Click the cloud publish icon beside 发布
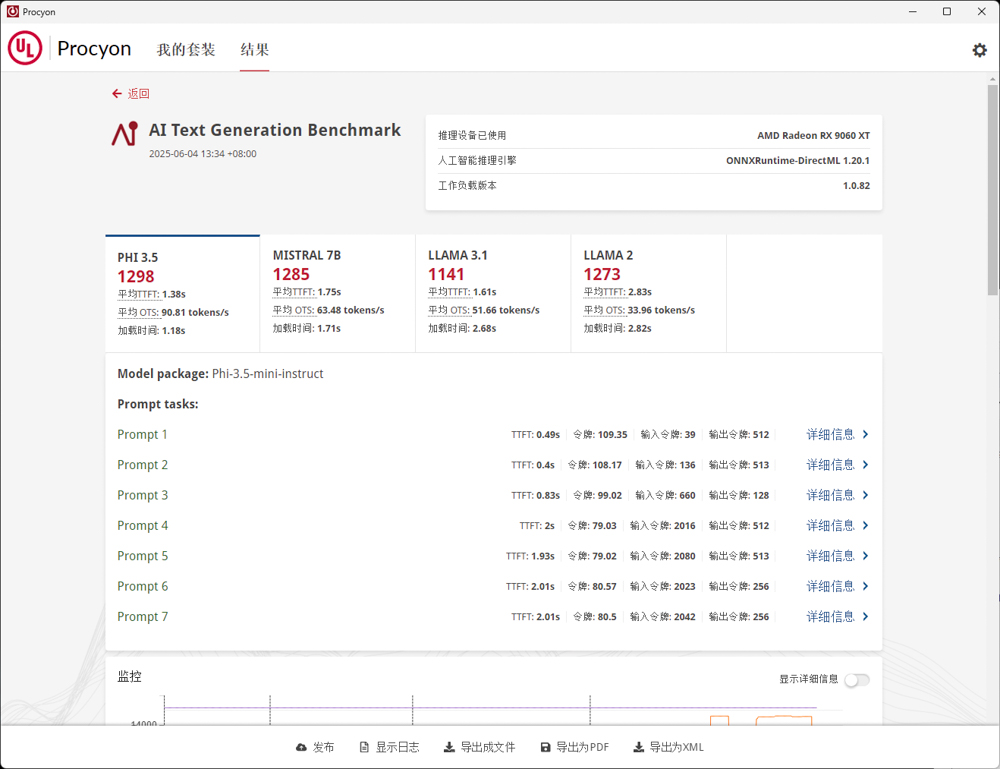Screen dimensions: 1000x769 (301, 747)
